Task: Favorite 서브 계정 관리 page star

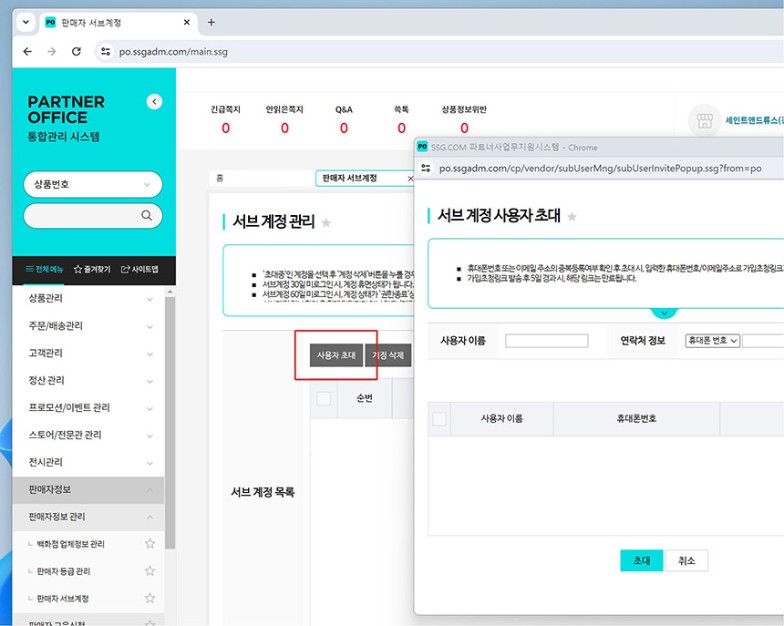Action: coord(326,222)
